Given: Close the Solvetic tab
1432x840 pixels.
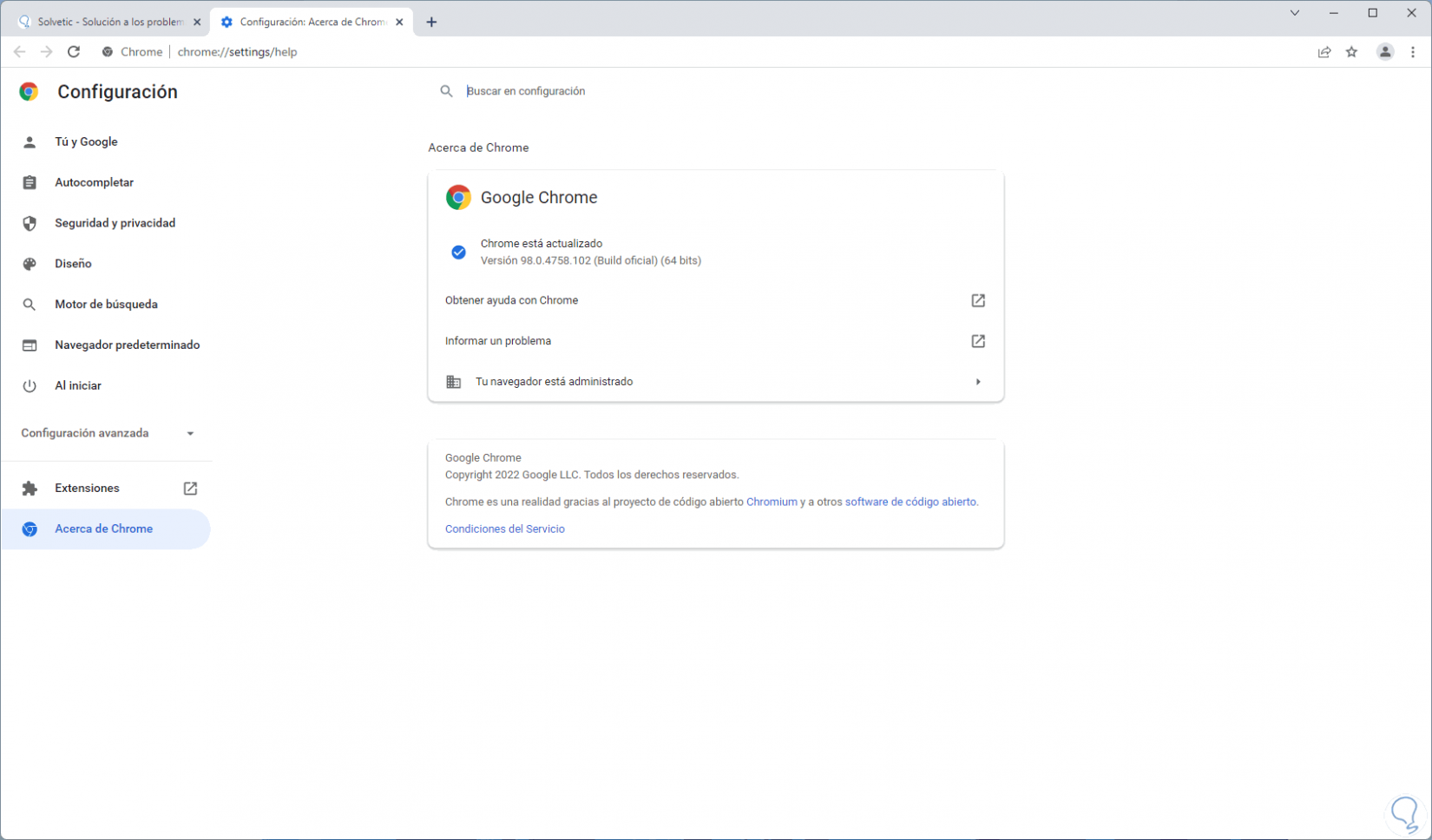Looking at the screenshot, I should 197,22.
